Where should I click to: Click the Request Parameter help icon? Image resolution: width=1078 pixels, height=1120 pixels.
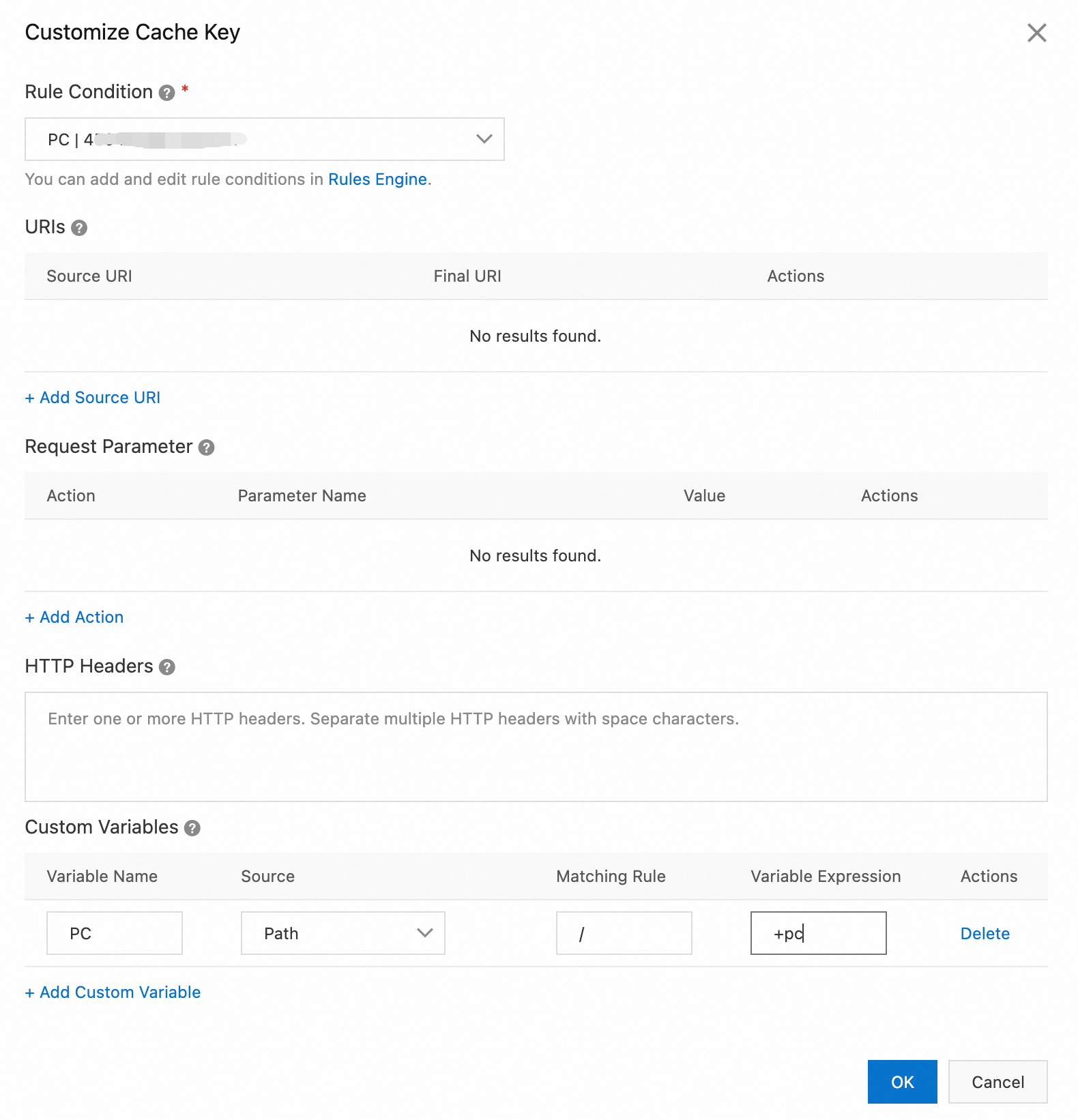(x=206, y=447)
